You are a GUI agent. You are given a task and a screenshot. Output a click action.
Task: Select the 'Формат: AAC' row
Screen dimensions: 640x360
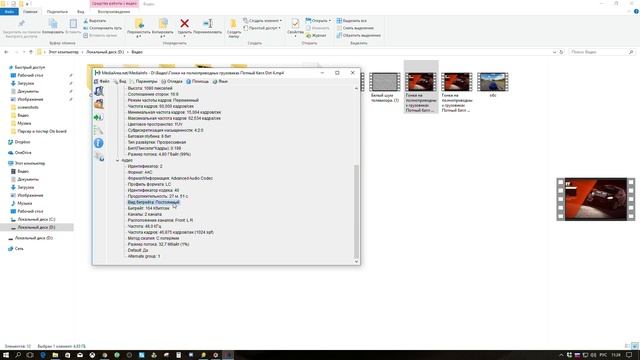140,172
